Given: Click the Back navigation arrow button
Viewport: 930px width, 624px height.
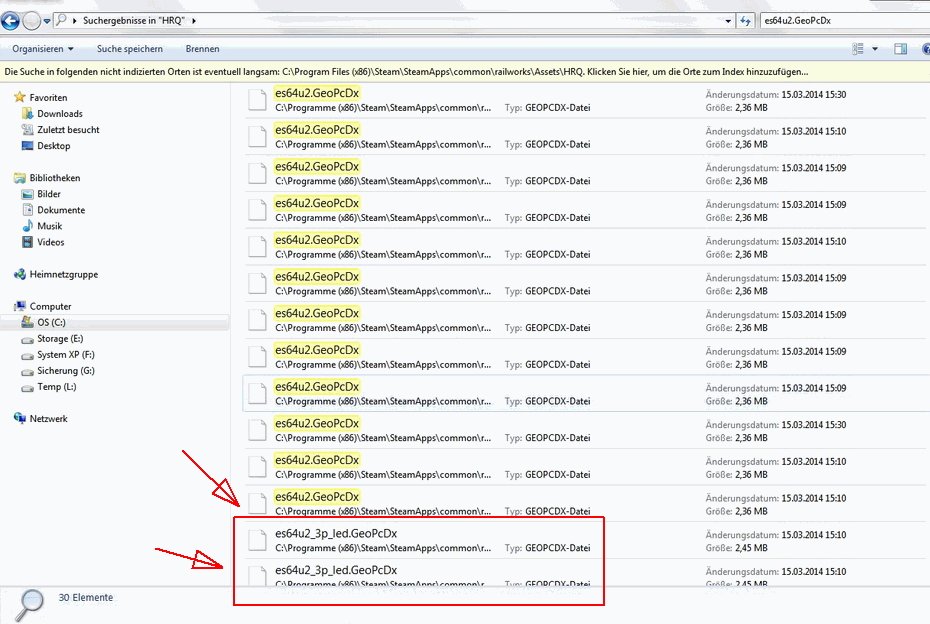Looking at the screenshot, I should tap(12, 20).
